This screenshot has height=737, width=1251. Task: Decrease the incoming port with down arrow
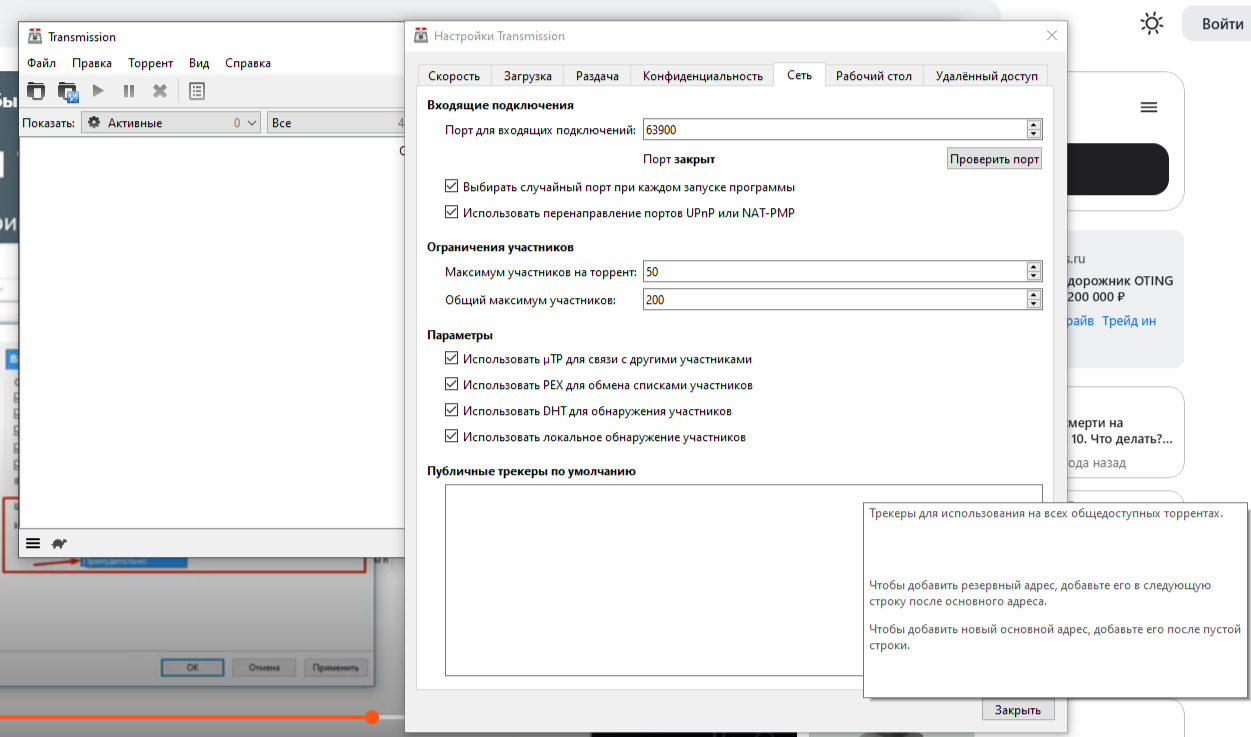click(1034, 134)
